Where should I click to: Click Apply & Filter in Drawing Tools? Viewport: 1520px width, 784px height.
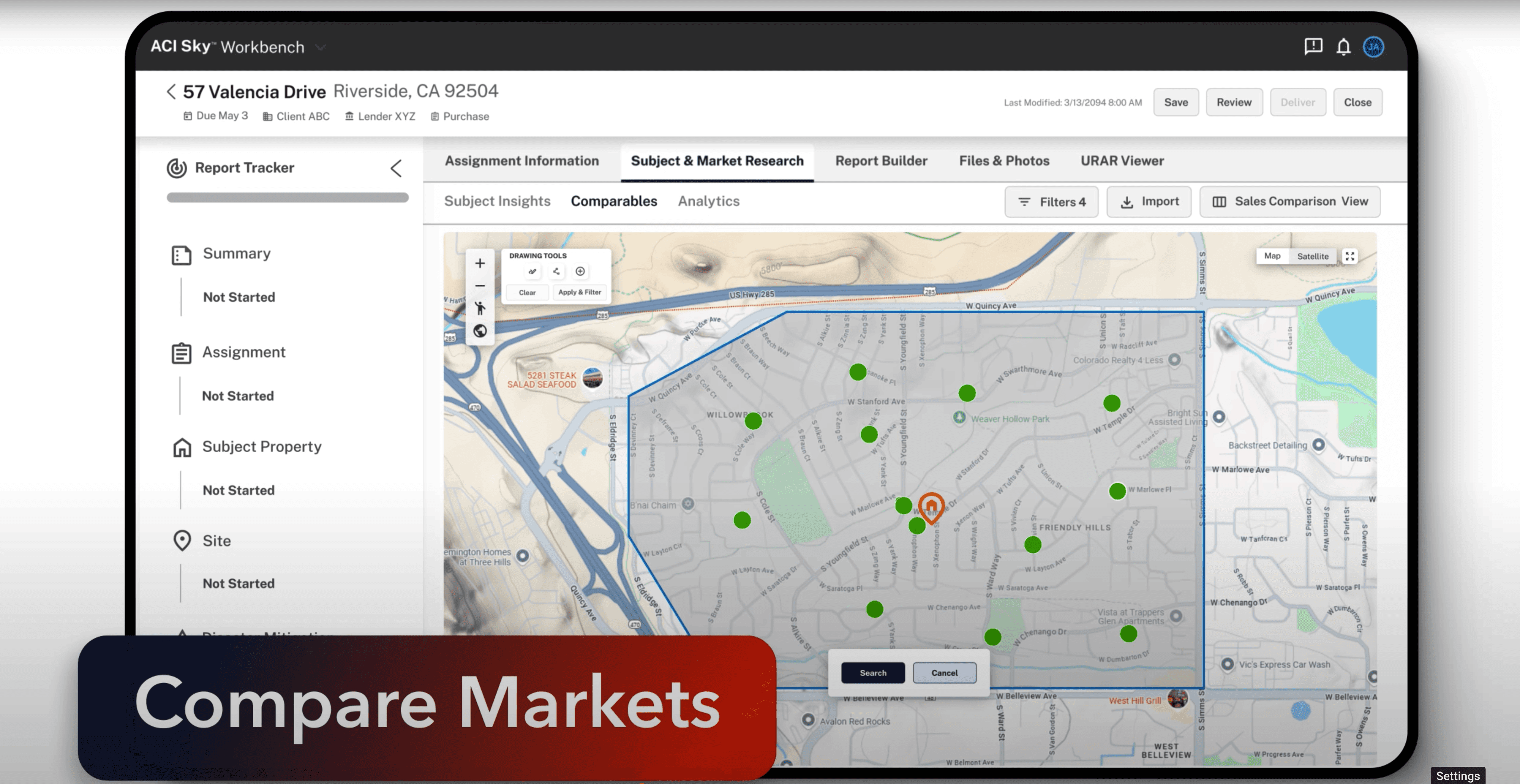[x=579, y=293]
